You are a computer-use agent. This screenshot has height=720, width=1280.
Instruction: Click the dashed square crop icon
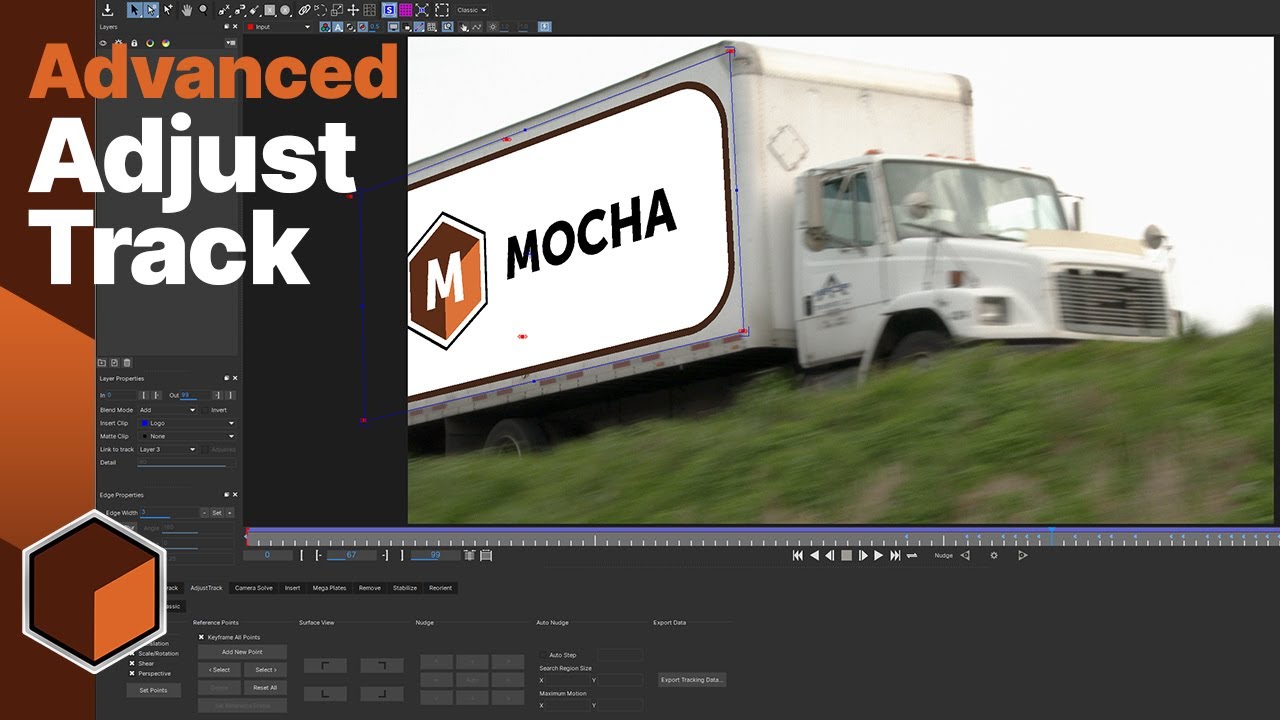tap(442, 10)
